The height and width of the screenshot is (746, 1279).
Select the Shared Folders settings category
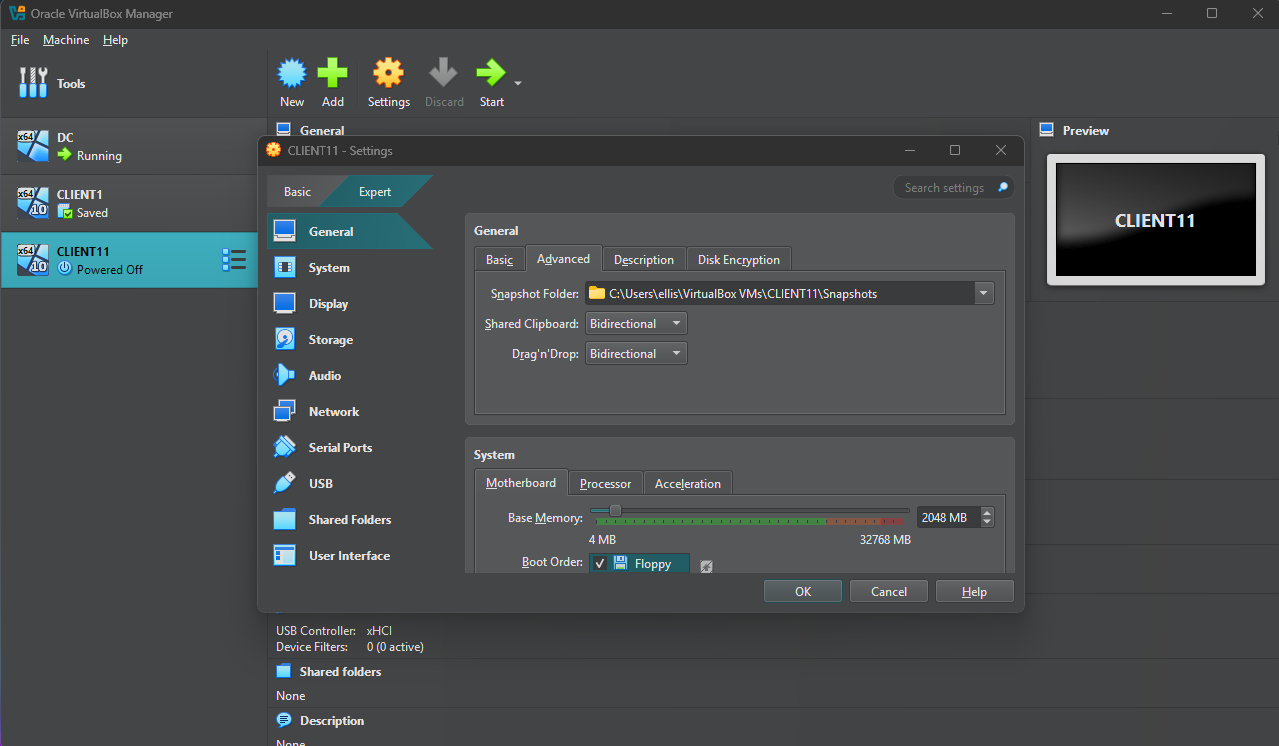click(349, 519)
